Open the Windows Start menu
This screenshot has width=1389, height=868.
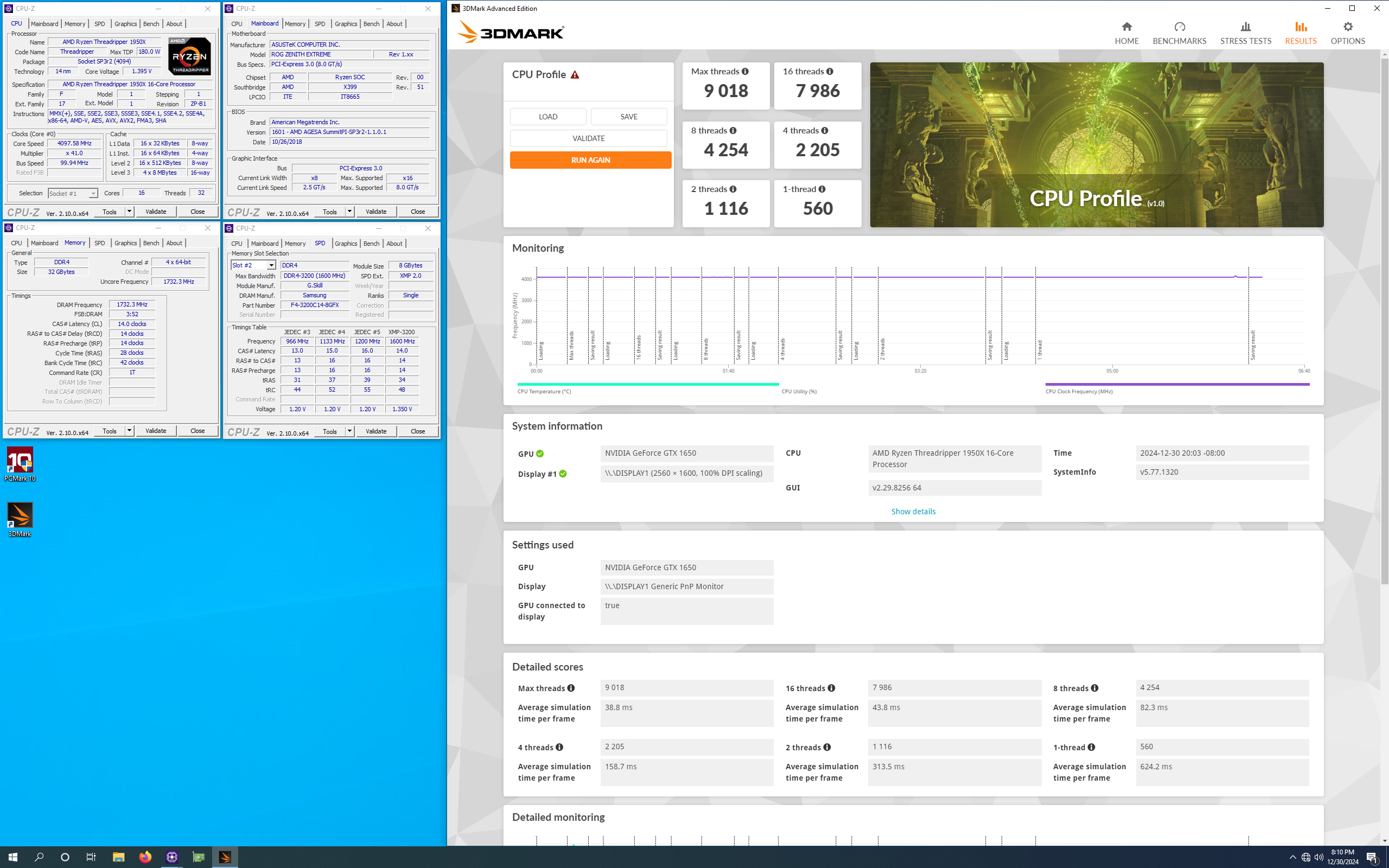pos(12,857)
